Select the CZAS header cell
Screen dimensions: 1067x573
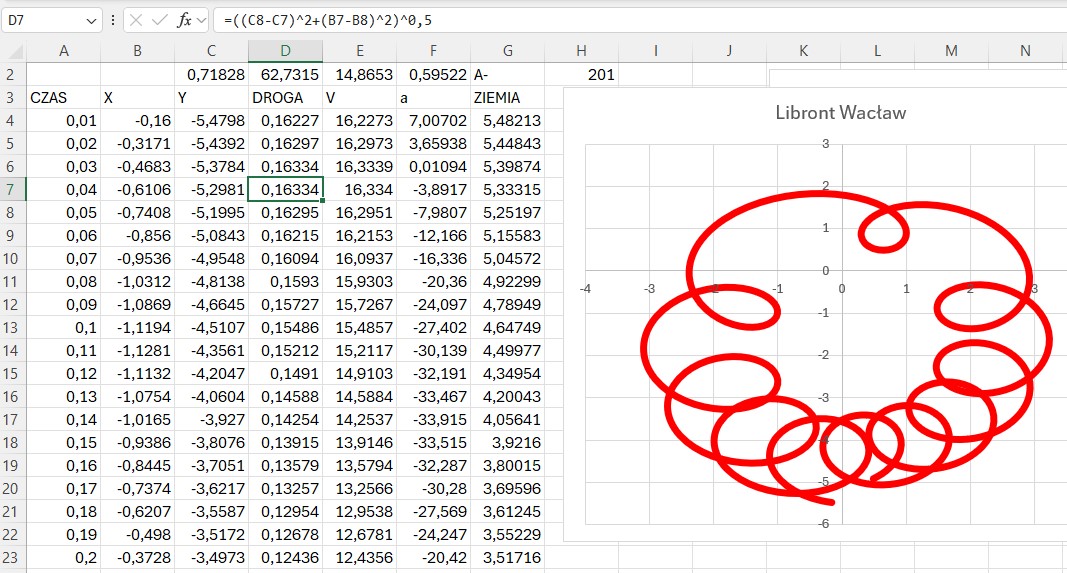tap(64, 98)
